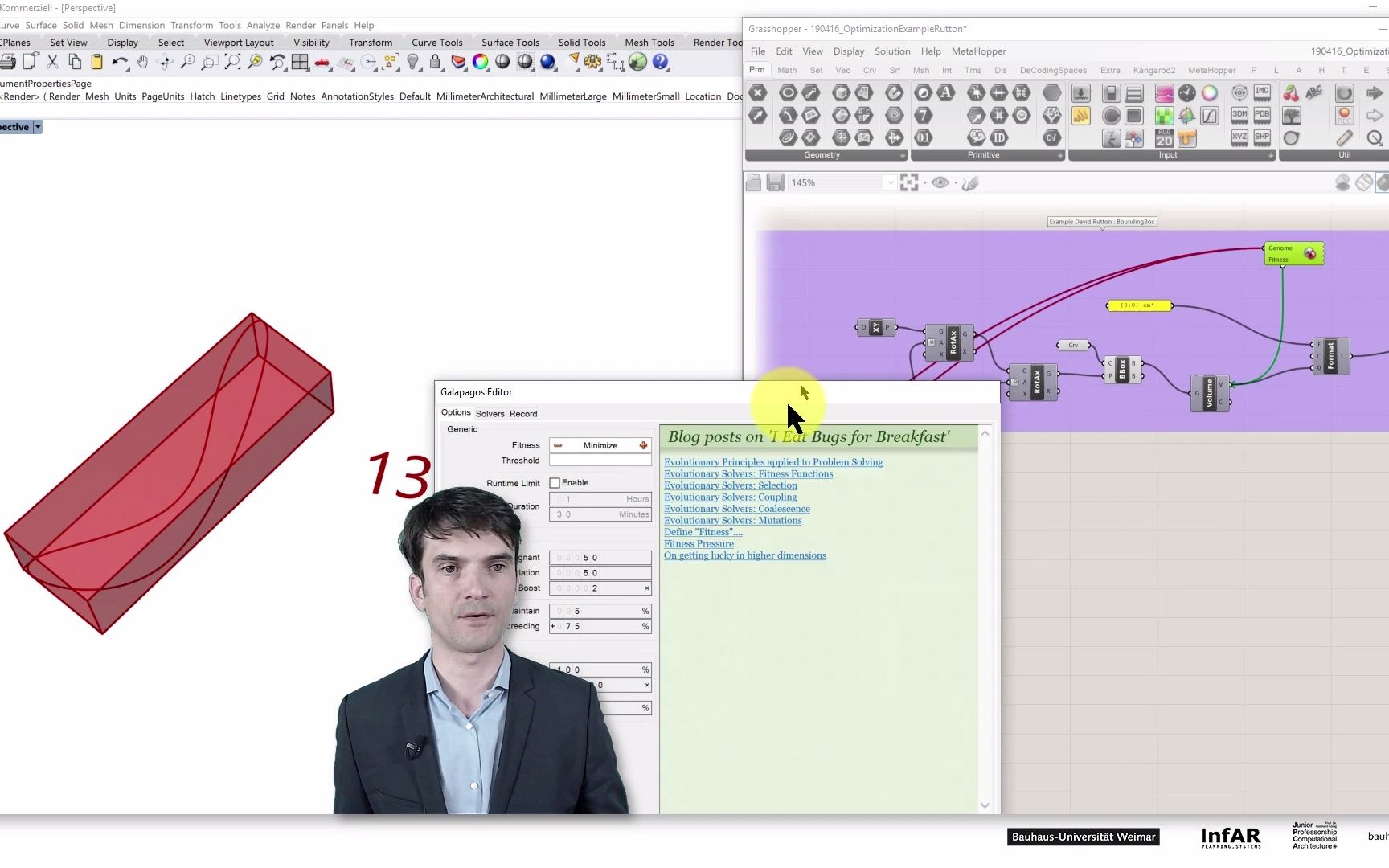Click the four-viewport layout icon in Rhino
The width and height of the screenshot is (1389, 868).
point(300,62)
